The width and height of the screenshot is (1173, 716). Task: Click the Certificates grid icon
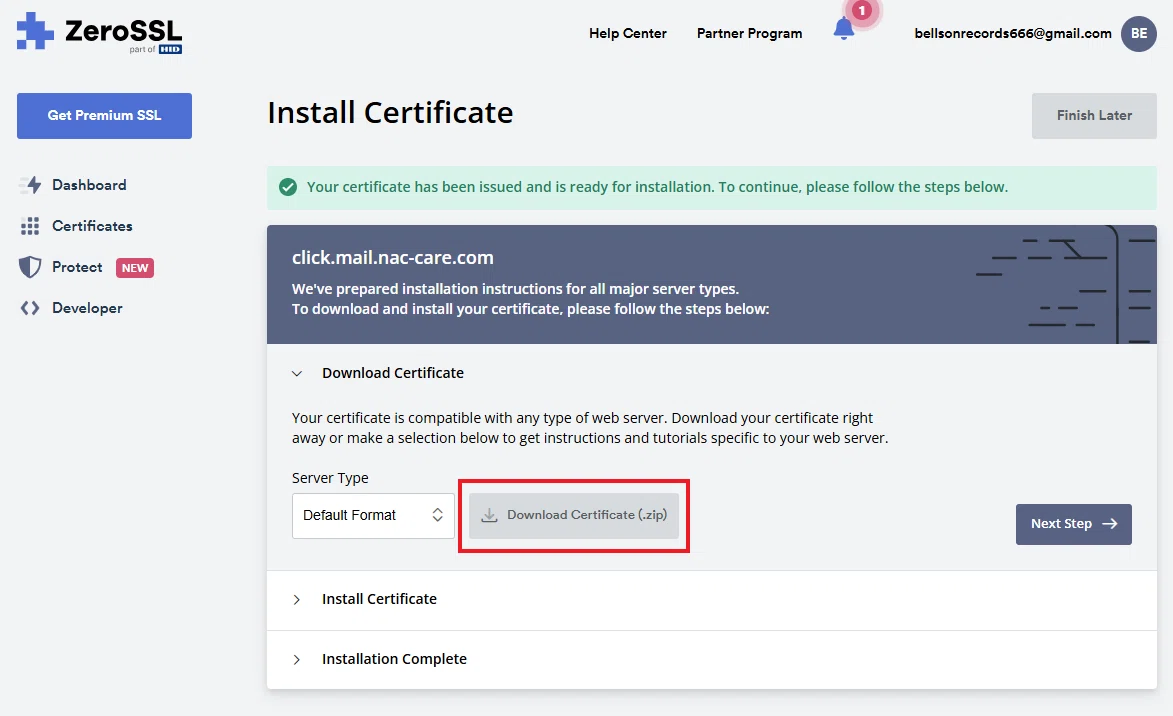click(30, 226)
